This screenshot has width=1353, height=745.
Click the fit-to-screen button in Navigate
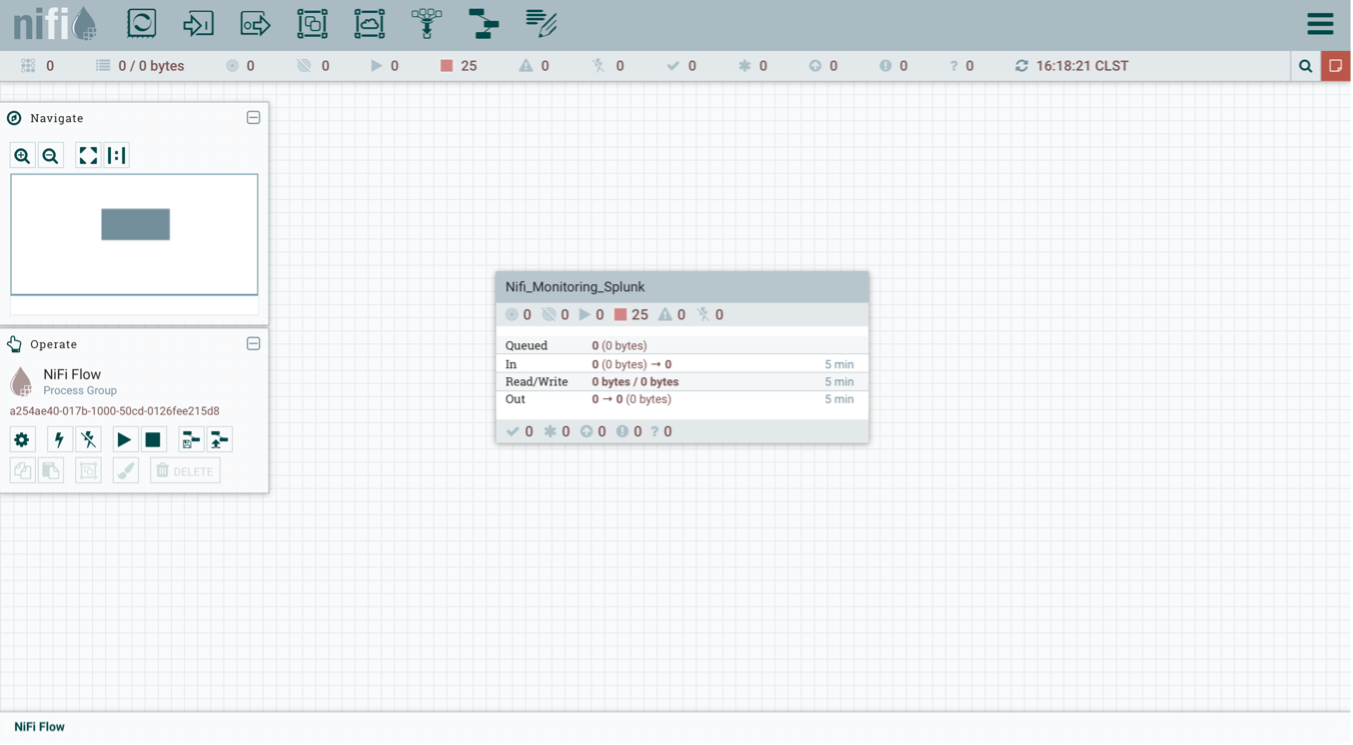click(88, 156)
